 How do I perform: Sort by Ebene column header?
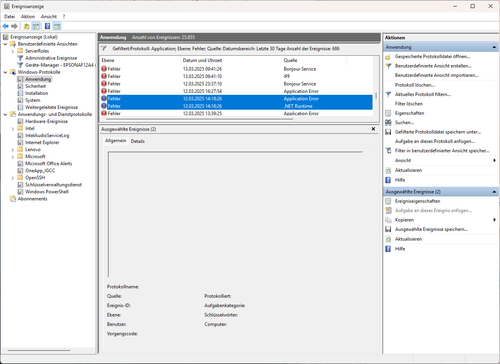(x=140, y=60)
